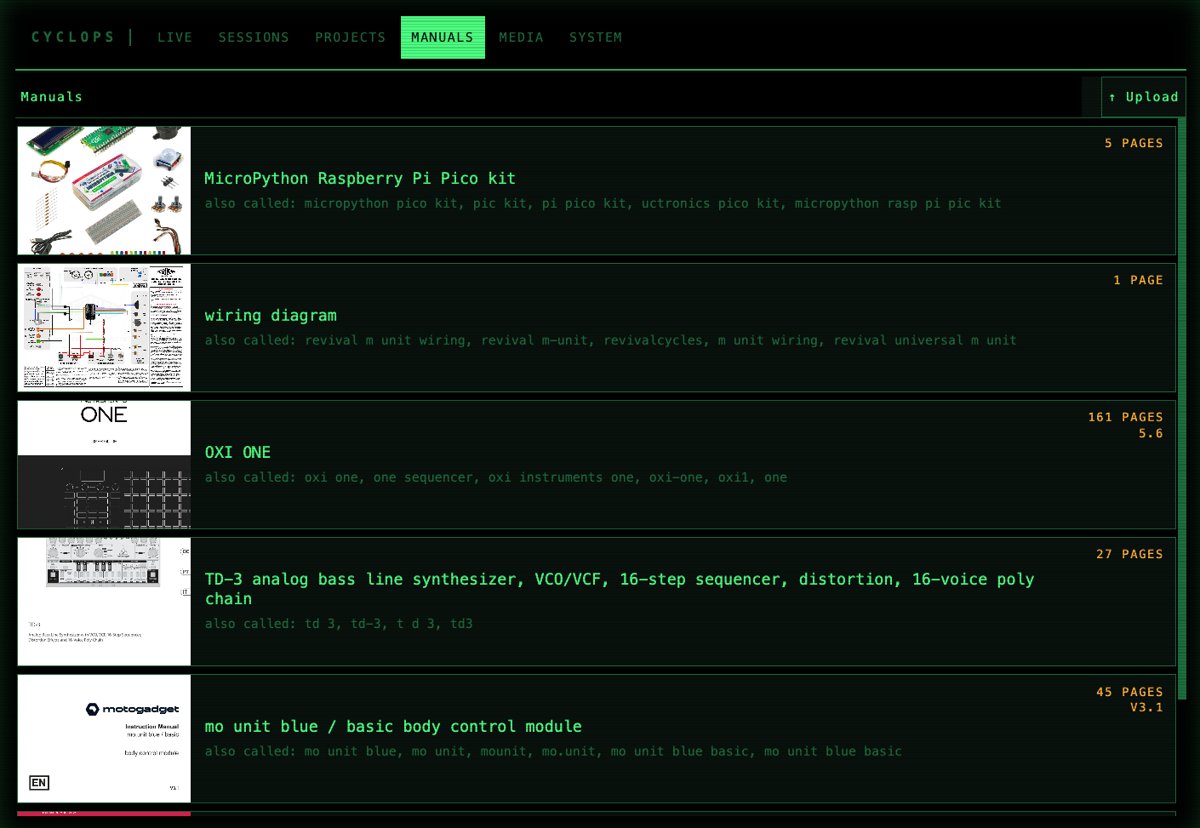The image size is (1200, 828).
Task: Click aliases starting 'micropython pico kit'
Action: tap(603, 204)
